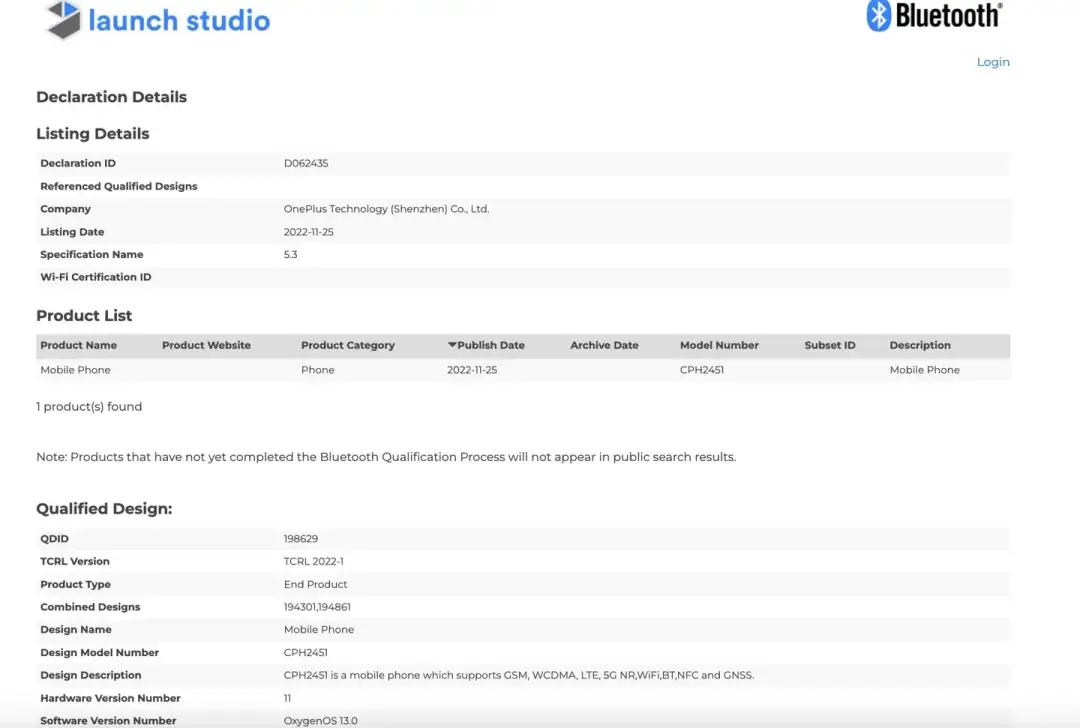Click the Referenced Qualified Designs label
Viewport: 1080px width, 728px height.
click(x=118, y=186)
